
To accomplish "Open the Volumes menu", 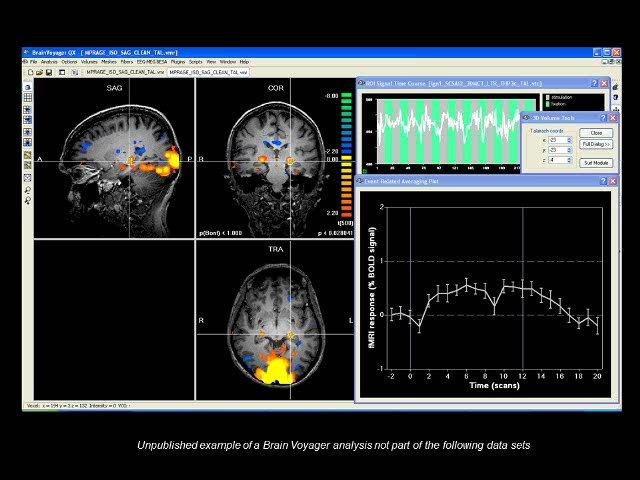I will pyautogui.click(x=90, y=62).
